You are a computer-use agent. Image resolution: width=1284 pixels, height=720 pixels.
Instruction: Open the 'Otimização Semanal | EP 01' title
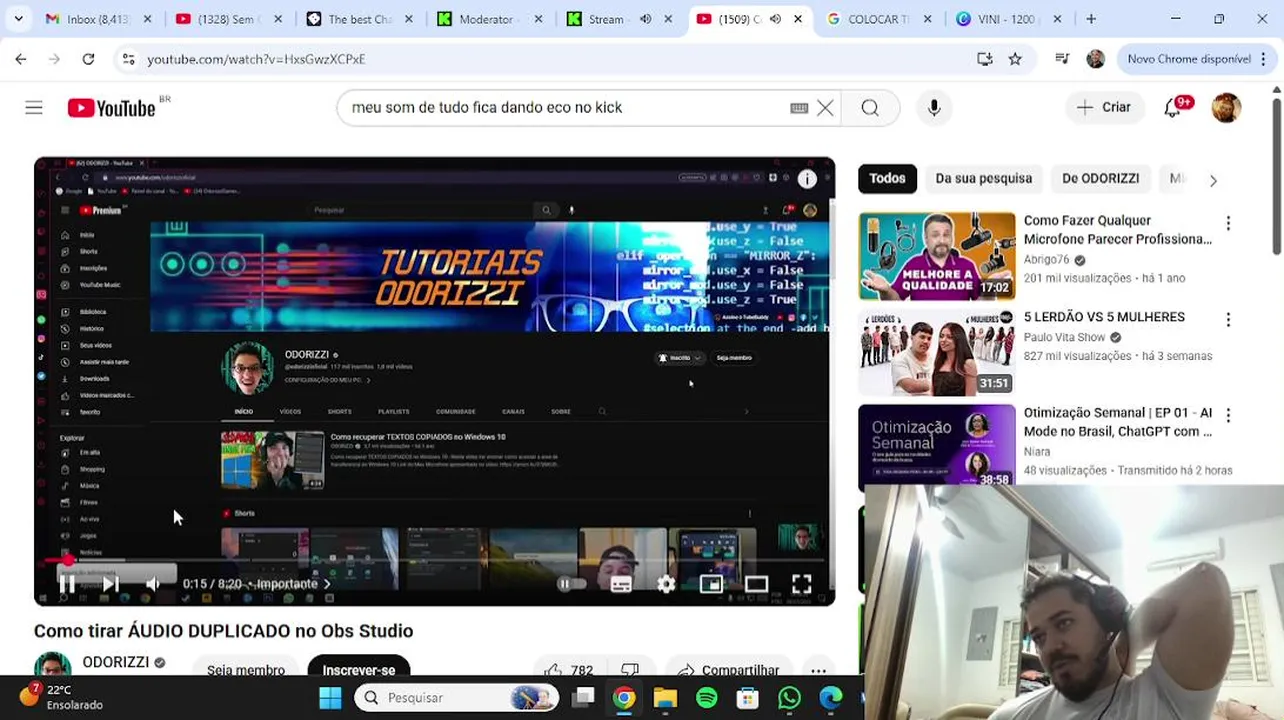coord(1118,422)
